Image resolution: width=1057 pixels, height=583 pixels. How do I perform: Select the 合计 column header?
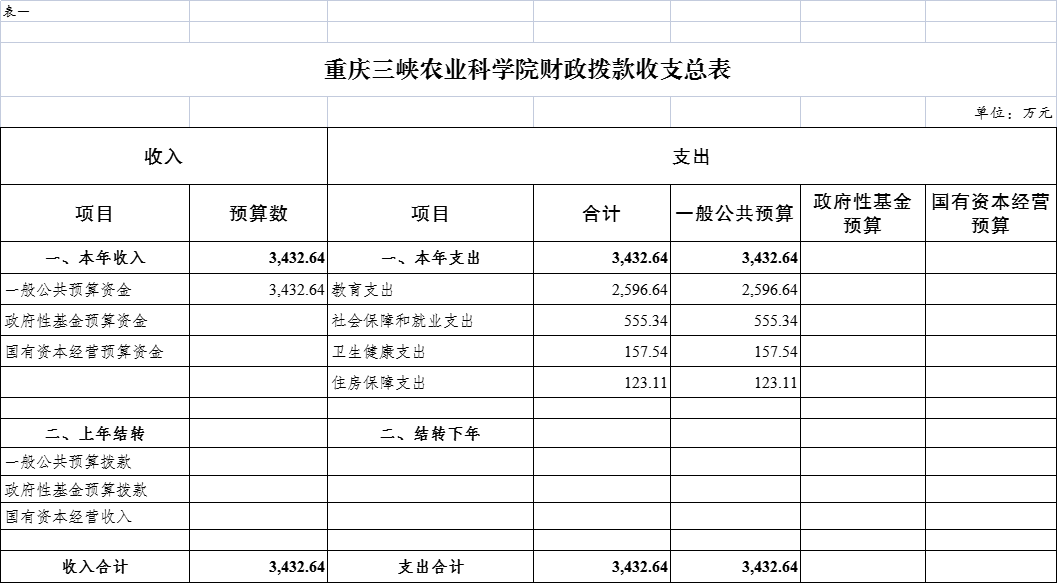(601, 213)
